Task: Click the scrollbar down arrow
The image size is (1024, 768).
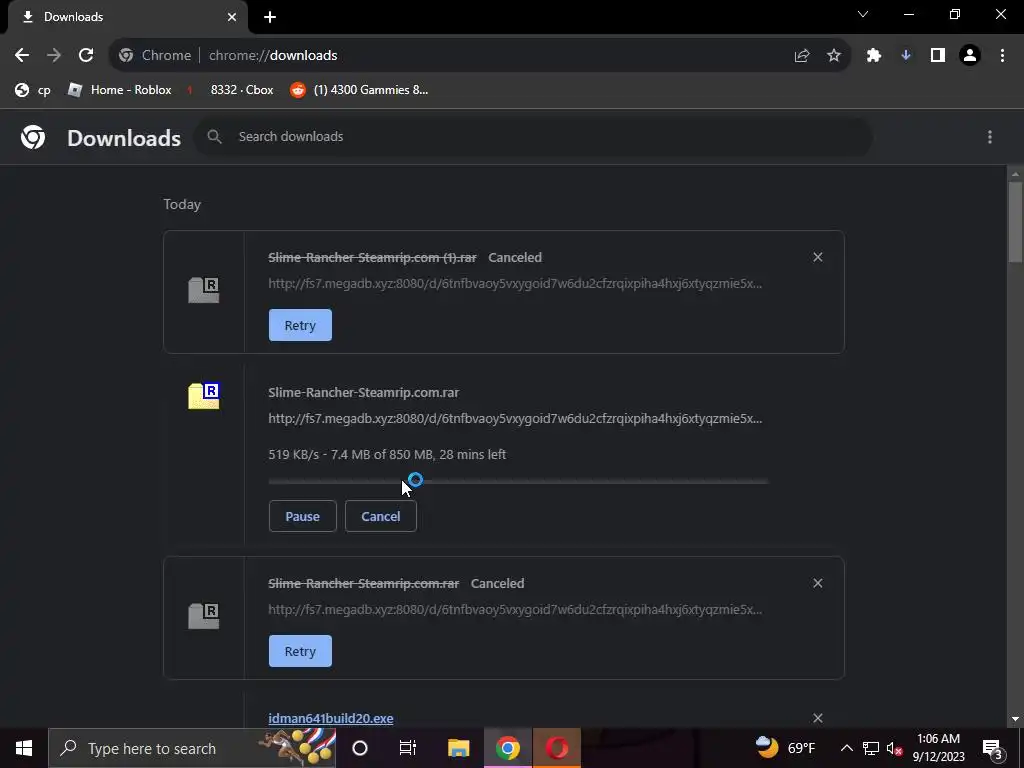Action: pyautogui.click(x=1015, y=719)
